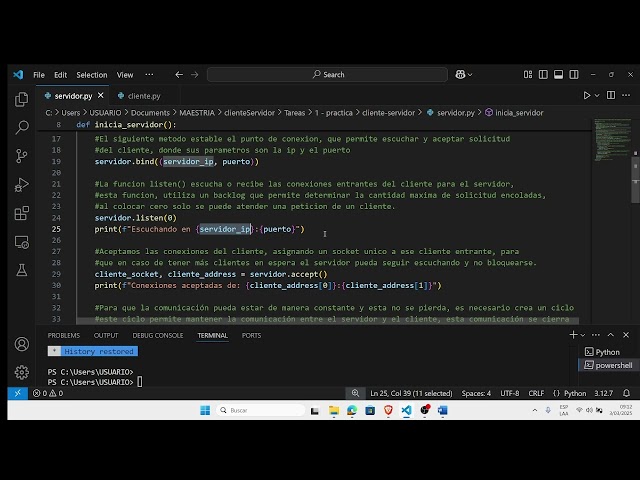Viewport: 640px width, 480px height.
Task: Open Windows Start button on taskbar
Action: point(205,410)
